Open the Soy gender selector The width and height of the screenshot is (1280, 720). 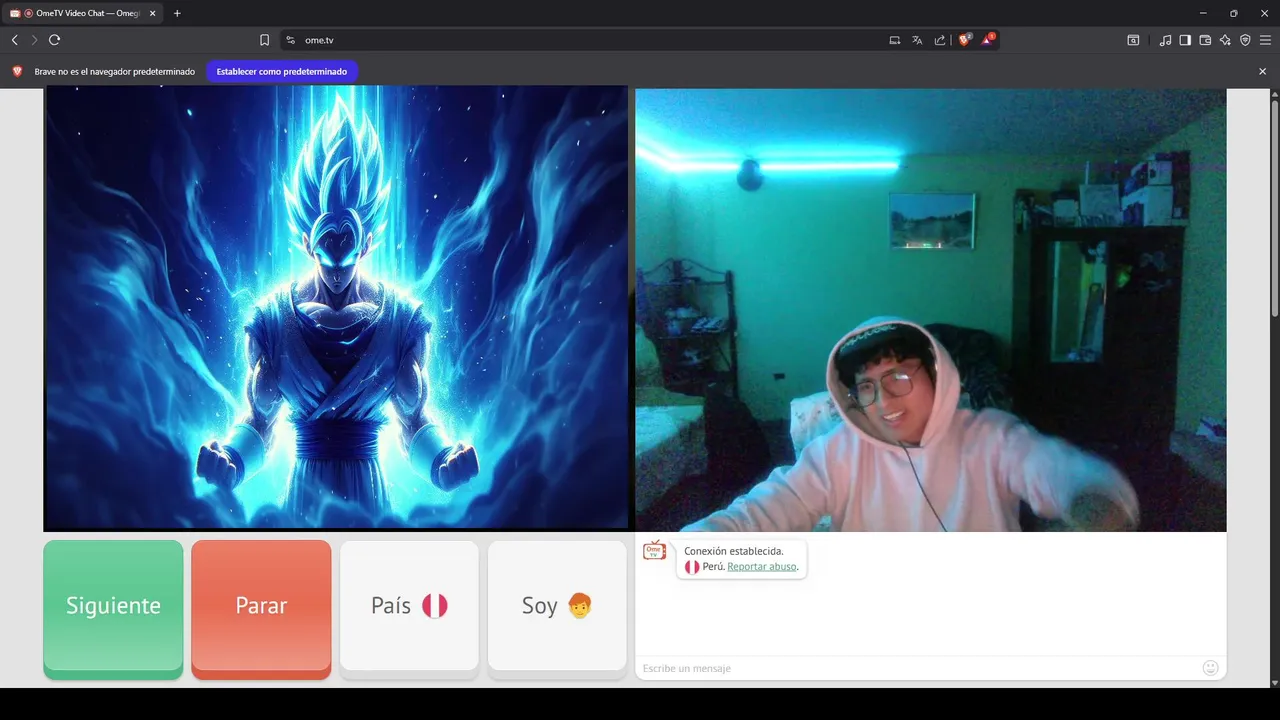pos(557,606)
